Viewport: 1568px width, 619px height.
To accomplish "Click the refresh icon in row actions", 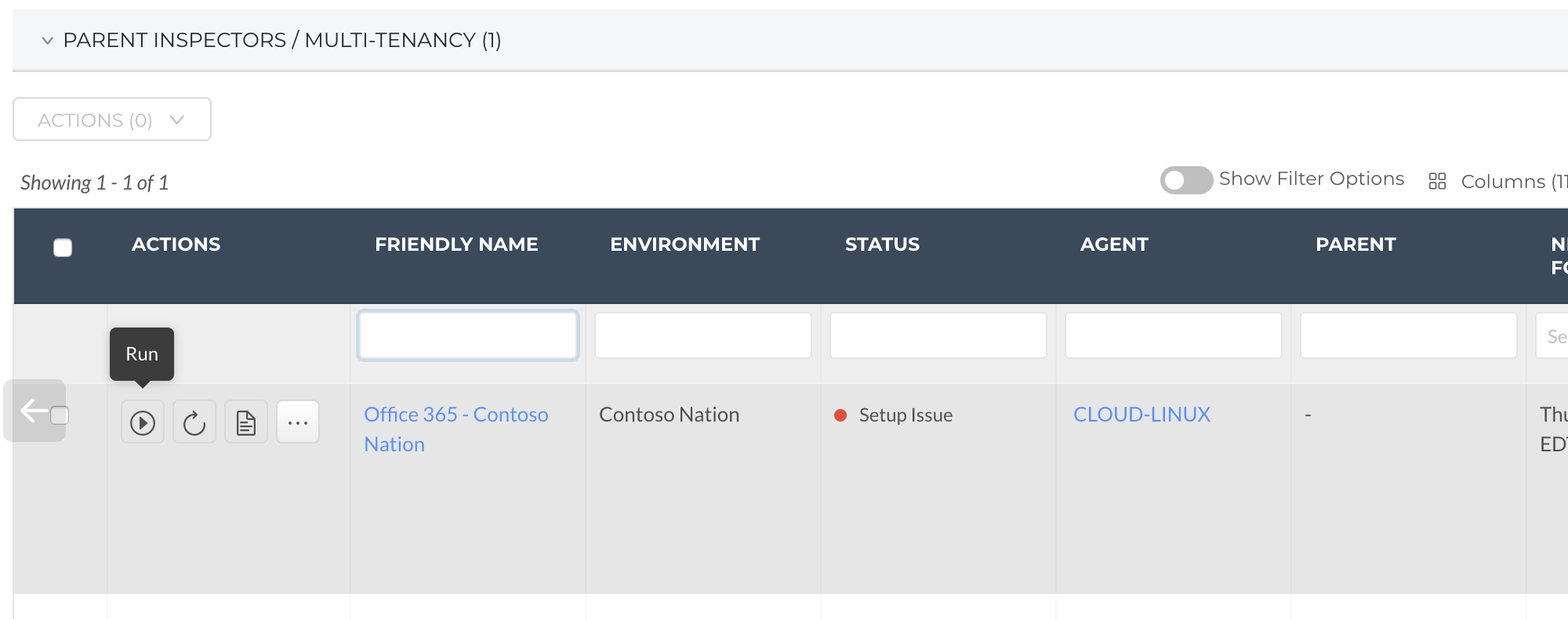I will pos(194,422).
